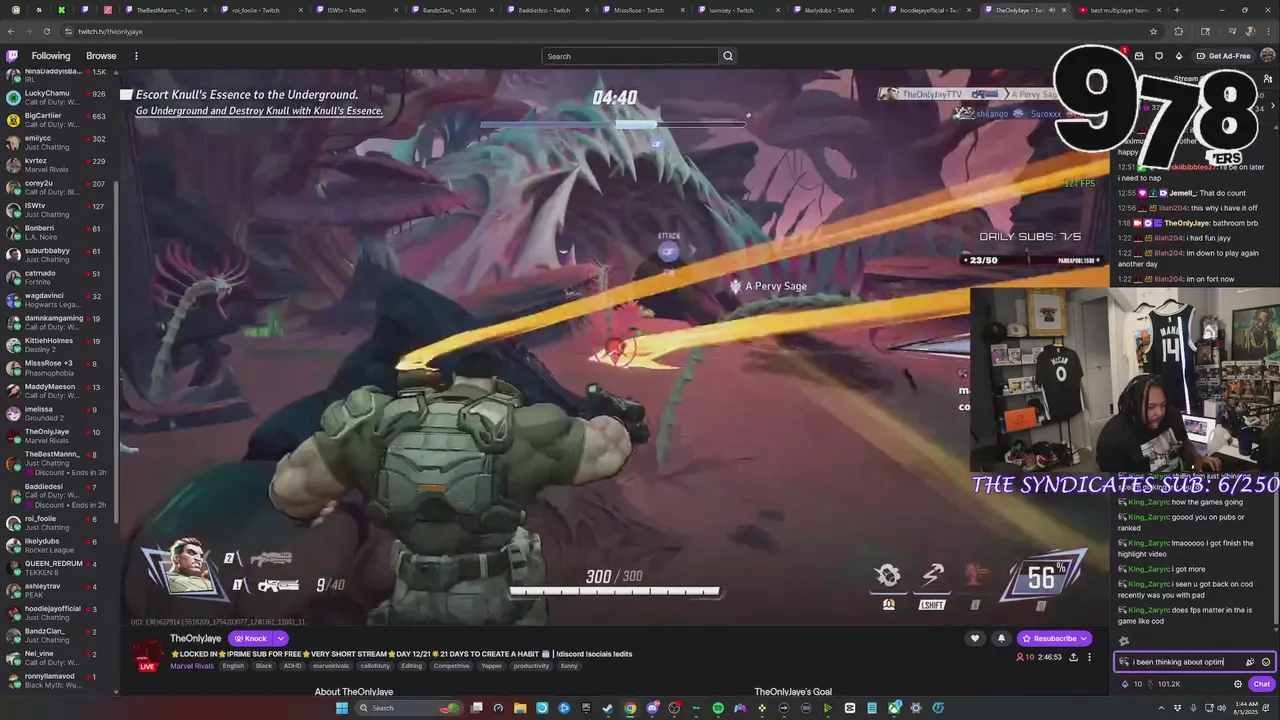Expand the dropdown arrow next to Knock
This screenshot has height=720, width=1280.
(x=281, y=638)
